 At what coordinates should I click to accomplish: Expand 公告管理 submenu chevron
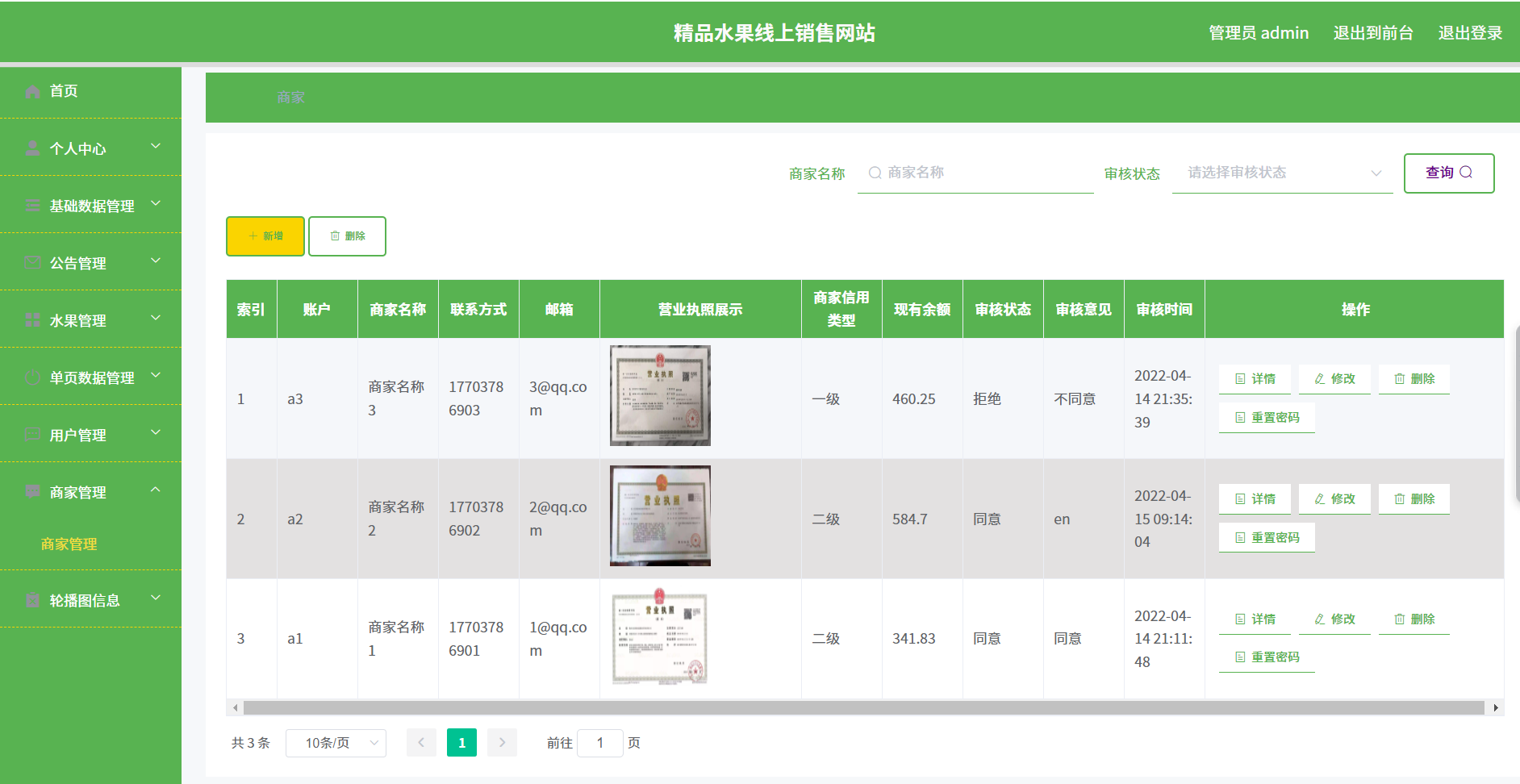(156, 261)
